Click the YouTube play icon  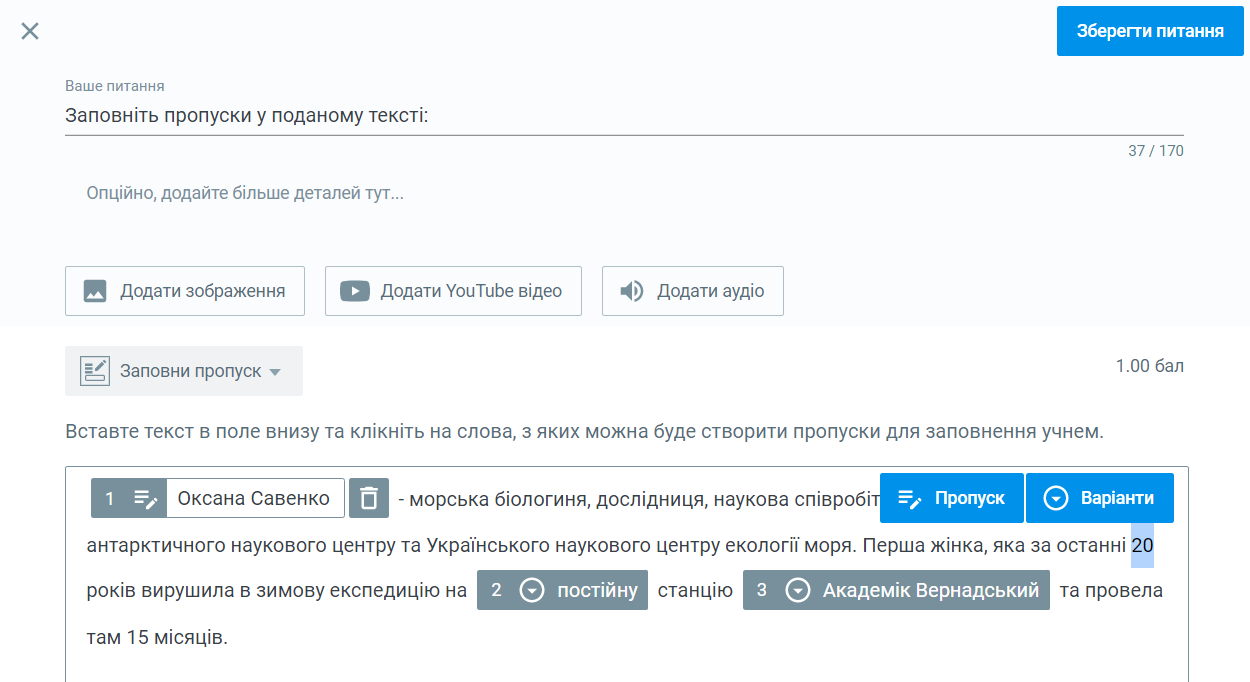pos(356,290)
